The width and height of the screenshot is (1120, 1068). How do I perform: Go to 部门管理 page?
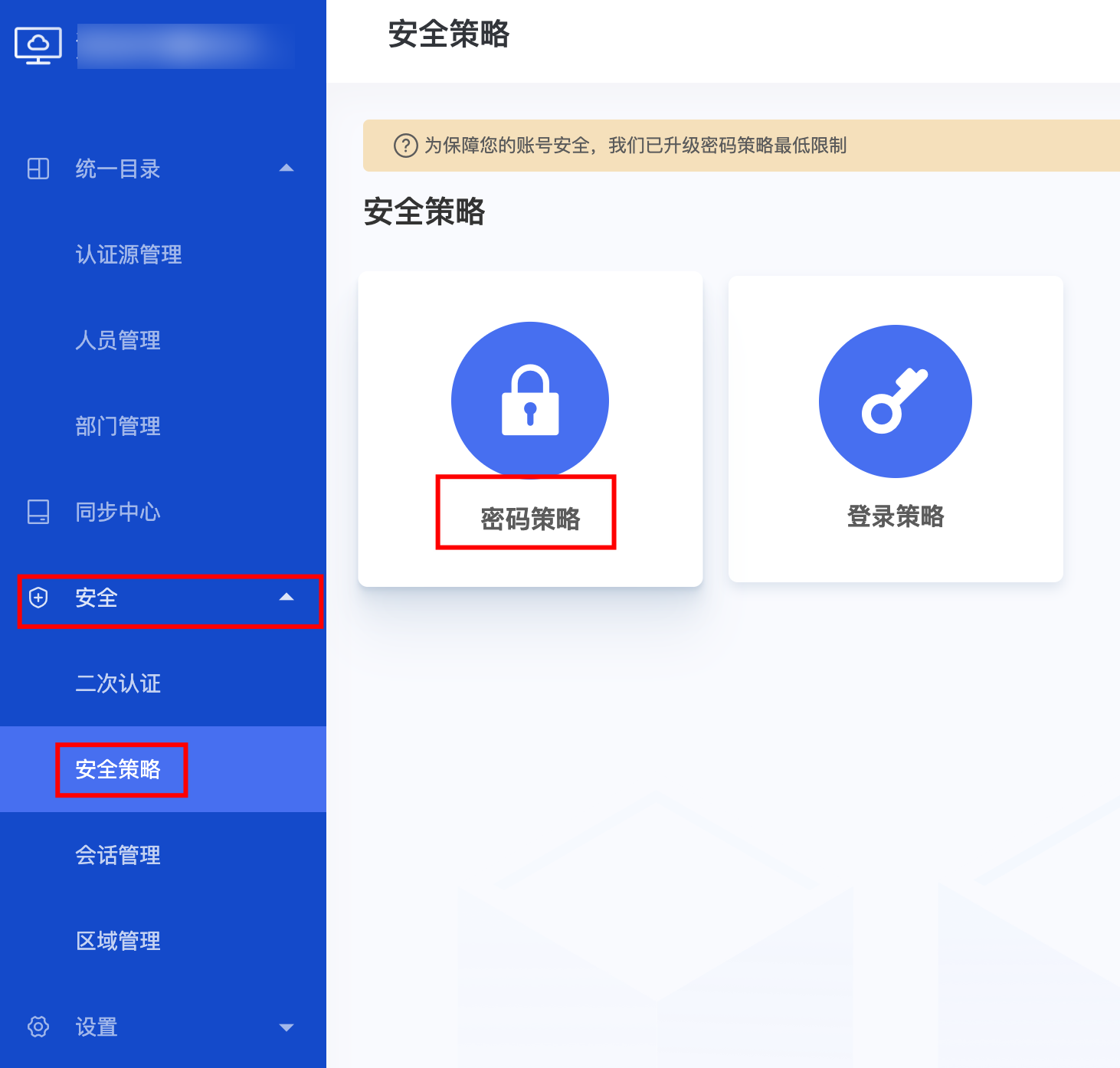tap(118, 426)
